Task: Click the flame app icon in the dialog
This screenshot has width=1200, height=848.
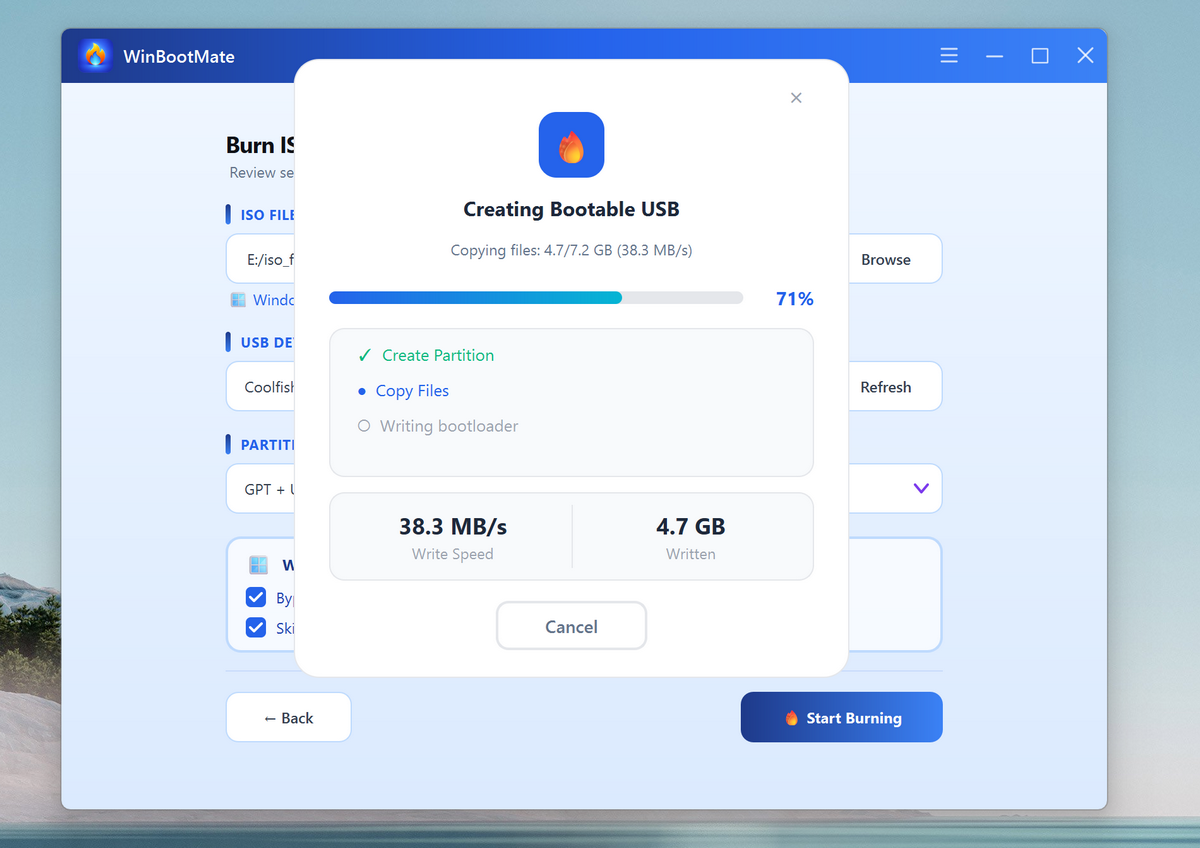Action: [571, 145]
